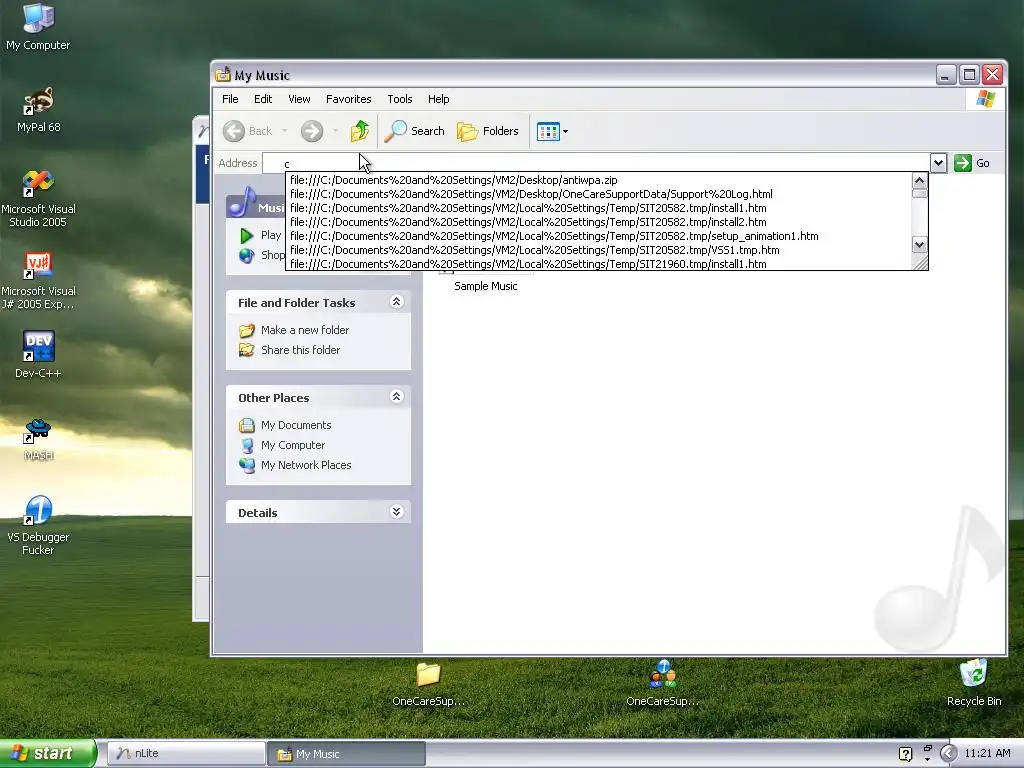Collapse Other Places panel

(396, 397)
